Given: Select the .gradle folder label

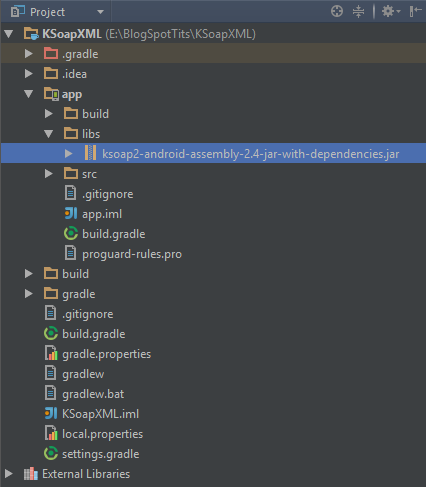Looking at the screenshot, I should pyautogui.click(x=80, y=54).
